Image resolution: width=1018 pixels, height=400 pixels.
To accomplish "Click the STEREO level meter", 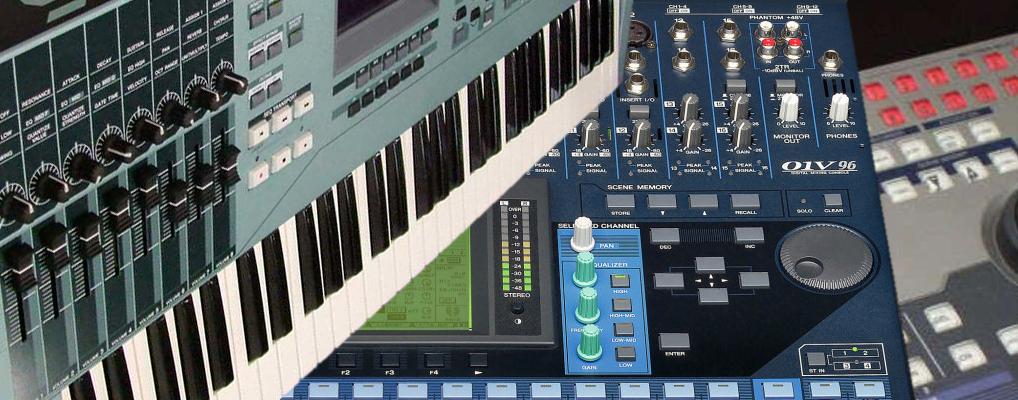I will tap(515, 248).
